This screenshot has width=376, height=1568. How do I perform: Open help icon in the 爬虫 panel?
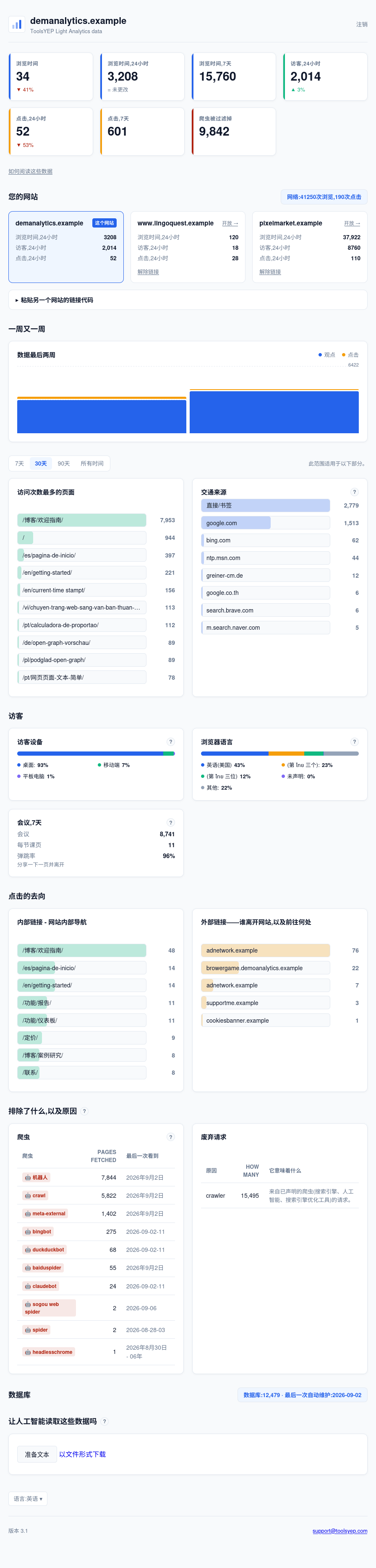coord(171,1137)
